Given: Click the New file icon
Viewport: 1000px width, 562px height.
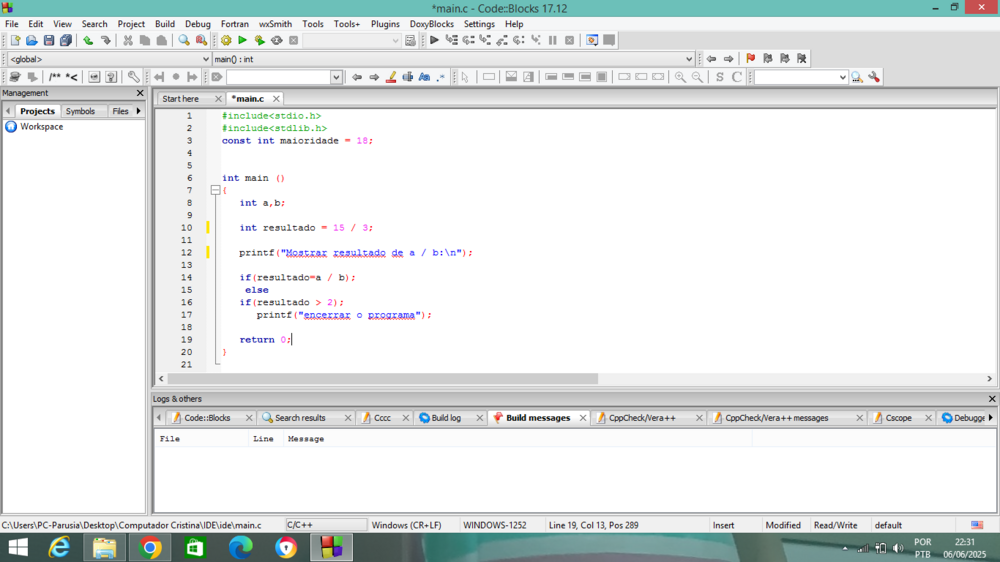Looking at the screenshot, I should tap(14, 41).
